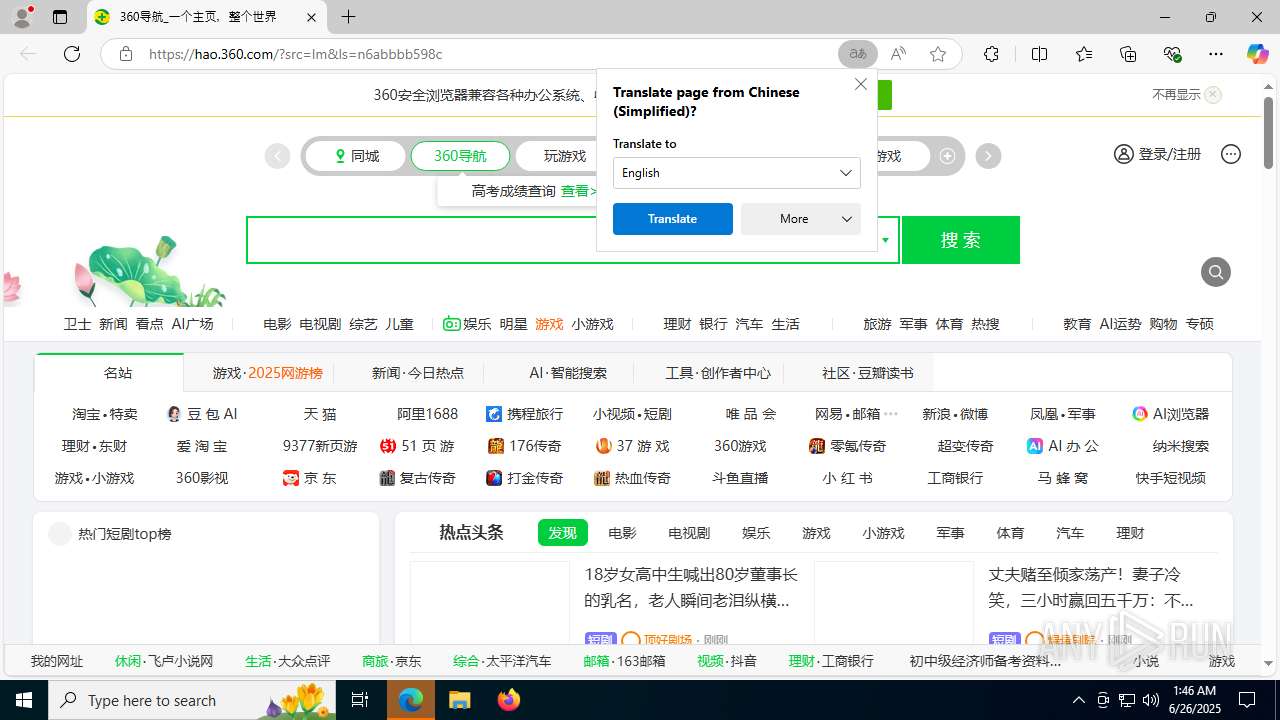The image size is (1280, 720).
Task: Click the network tray icon
Action: [x=1127, y=700]
